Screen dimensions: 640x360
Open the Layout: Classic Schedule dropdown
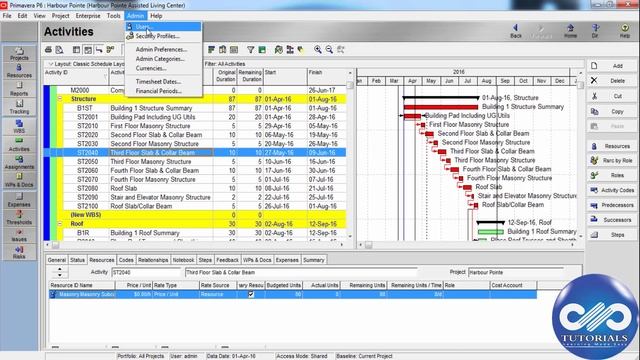[86, 64]
